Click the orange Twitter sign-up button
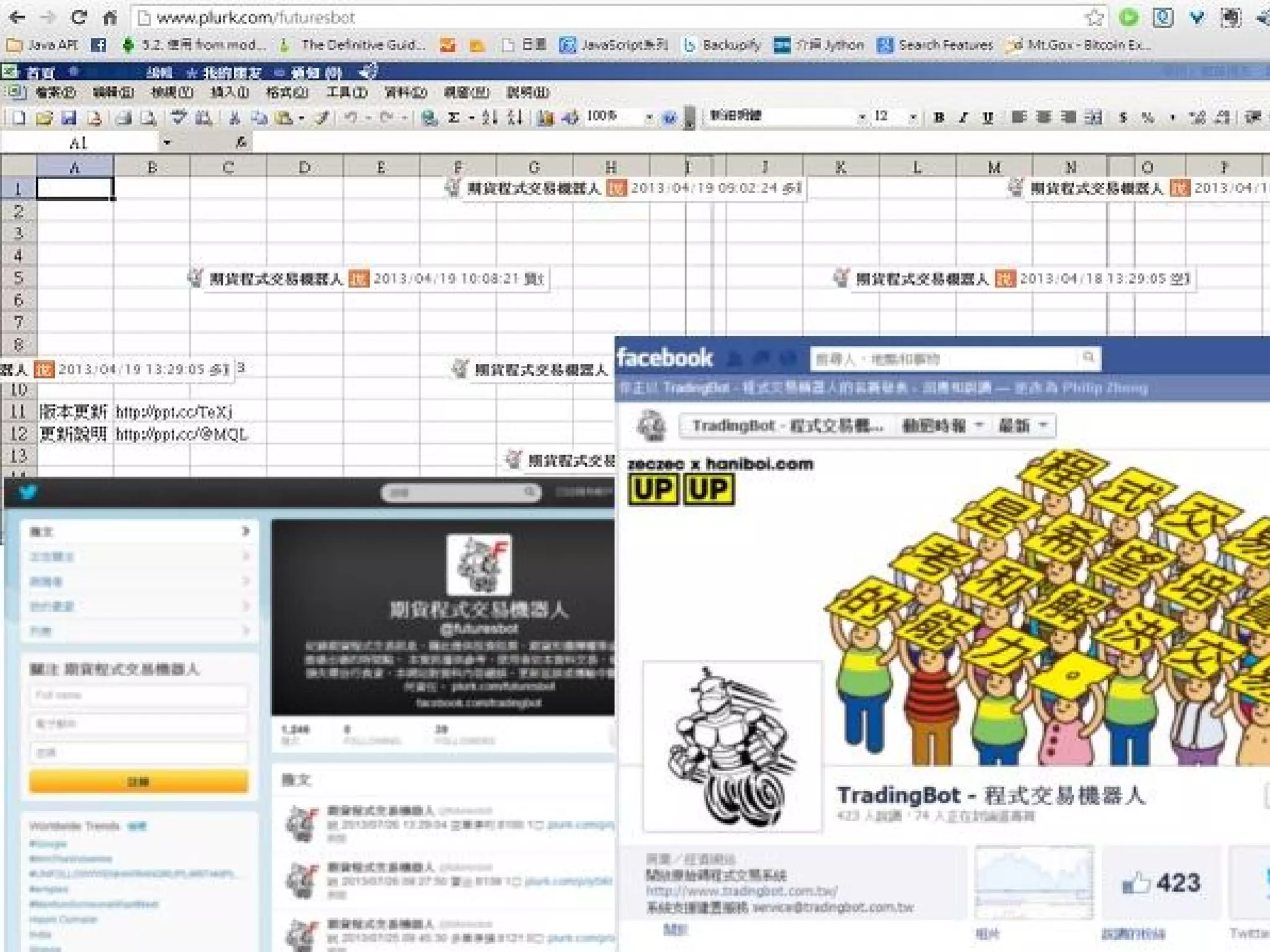Image resolution: width=1270 pixels, height=952 pixels. click(138, 782)
